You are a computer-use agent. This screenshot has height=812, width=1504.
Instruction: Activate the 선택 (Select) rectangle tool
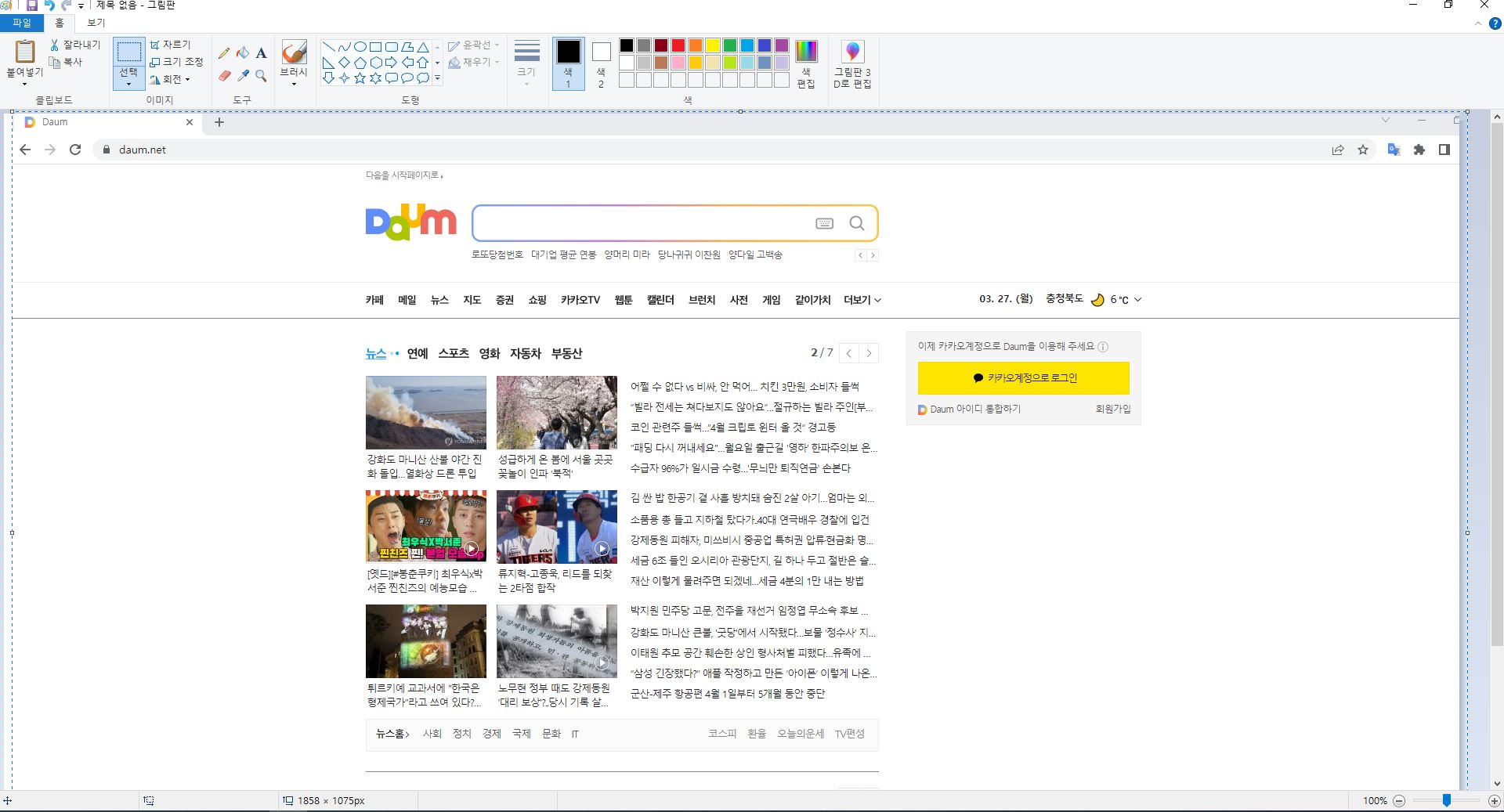[128, 52]
